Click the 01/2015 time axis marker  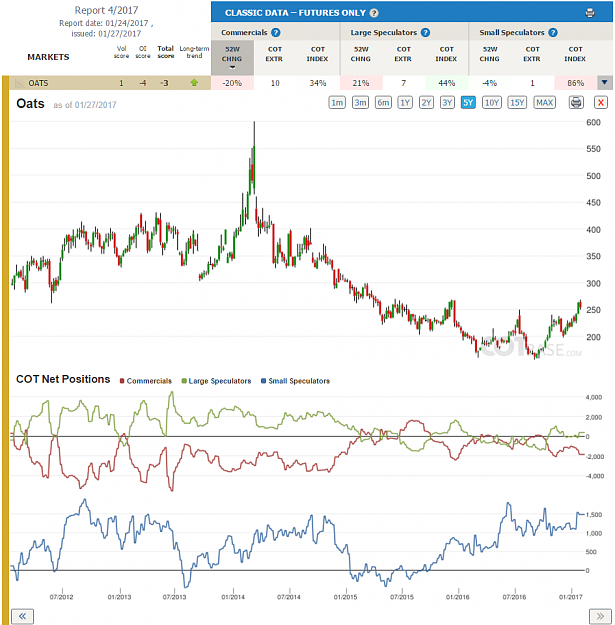pos(346,597)
